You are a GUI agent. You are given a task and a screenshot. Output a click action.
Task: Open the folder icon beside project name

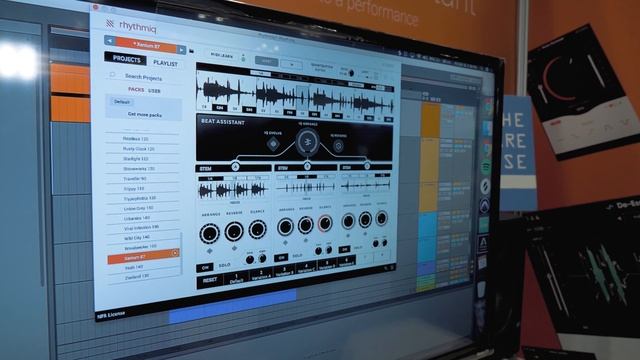tap(191, 51)
